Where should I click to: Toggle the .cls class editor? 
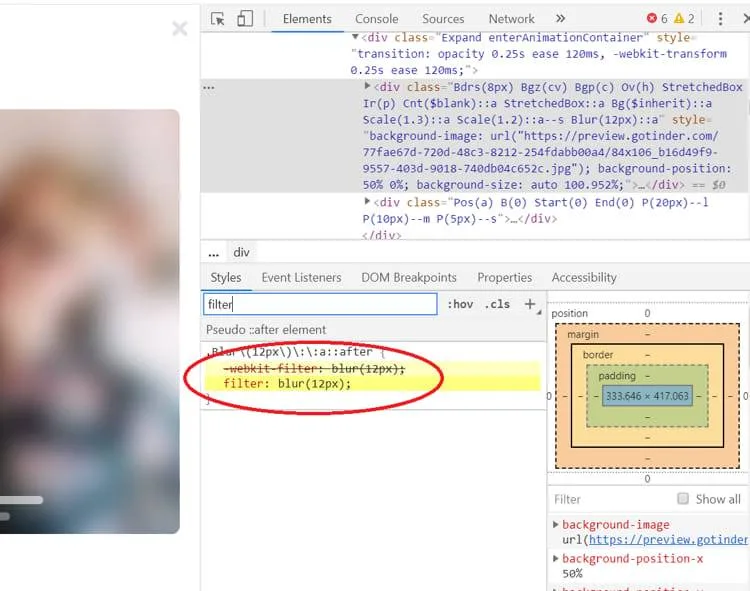[x=497, y=304]
